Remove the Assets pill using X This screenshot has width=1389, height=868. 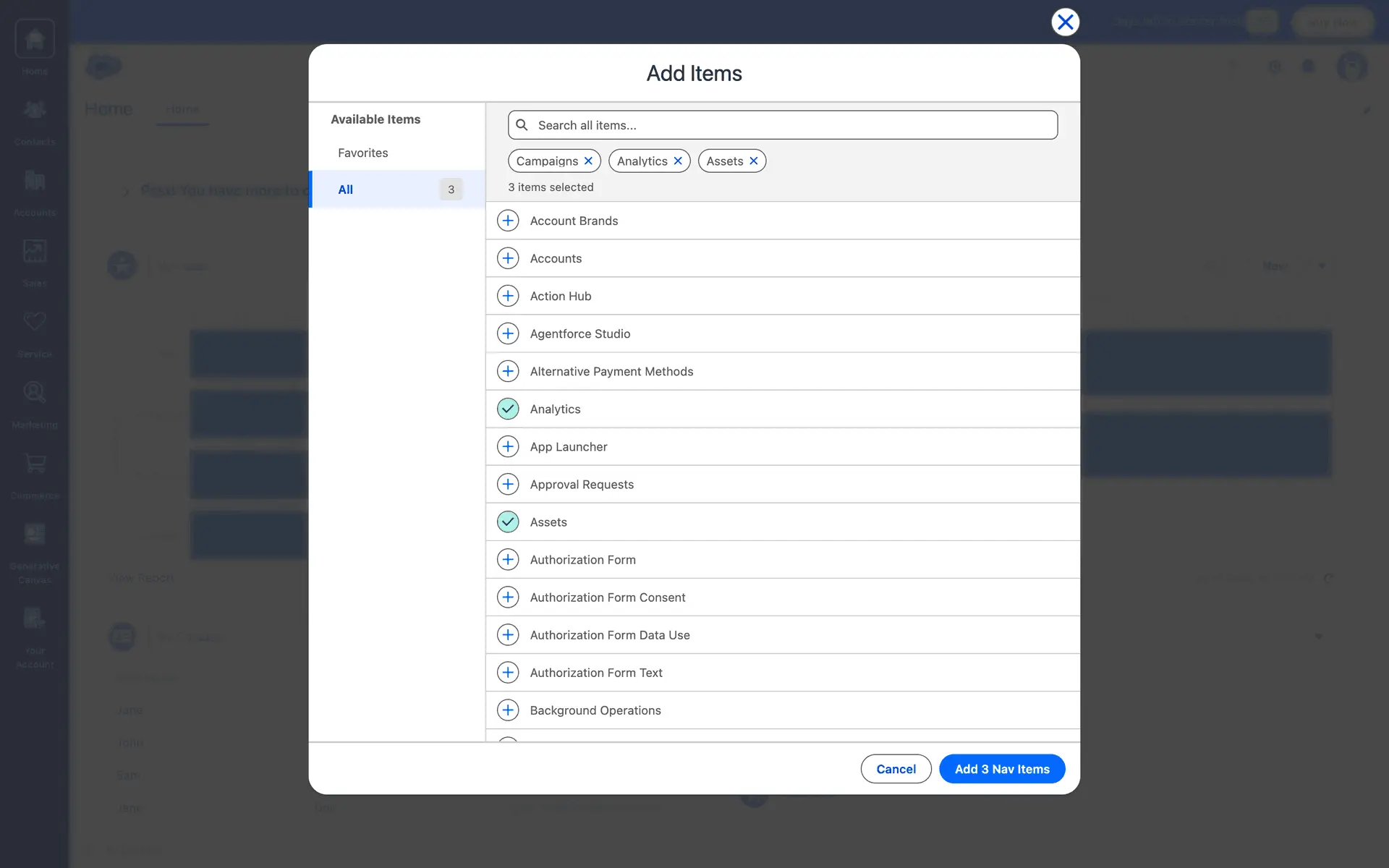753,161
